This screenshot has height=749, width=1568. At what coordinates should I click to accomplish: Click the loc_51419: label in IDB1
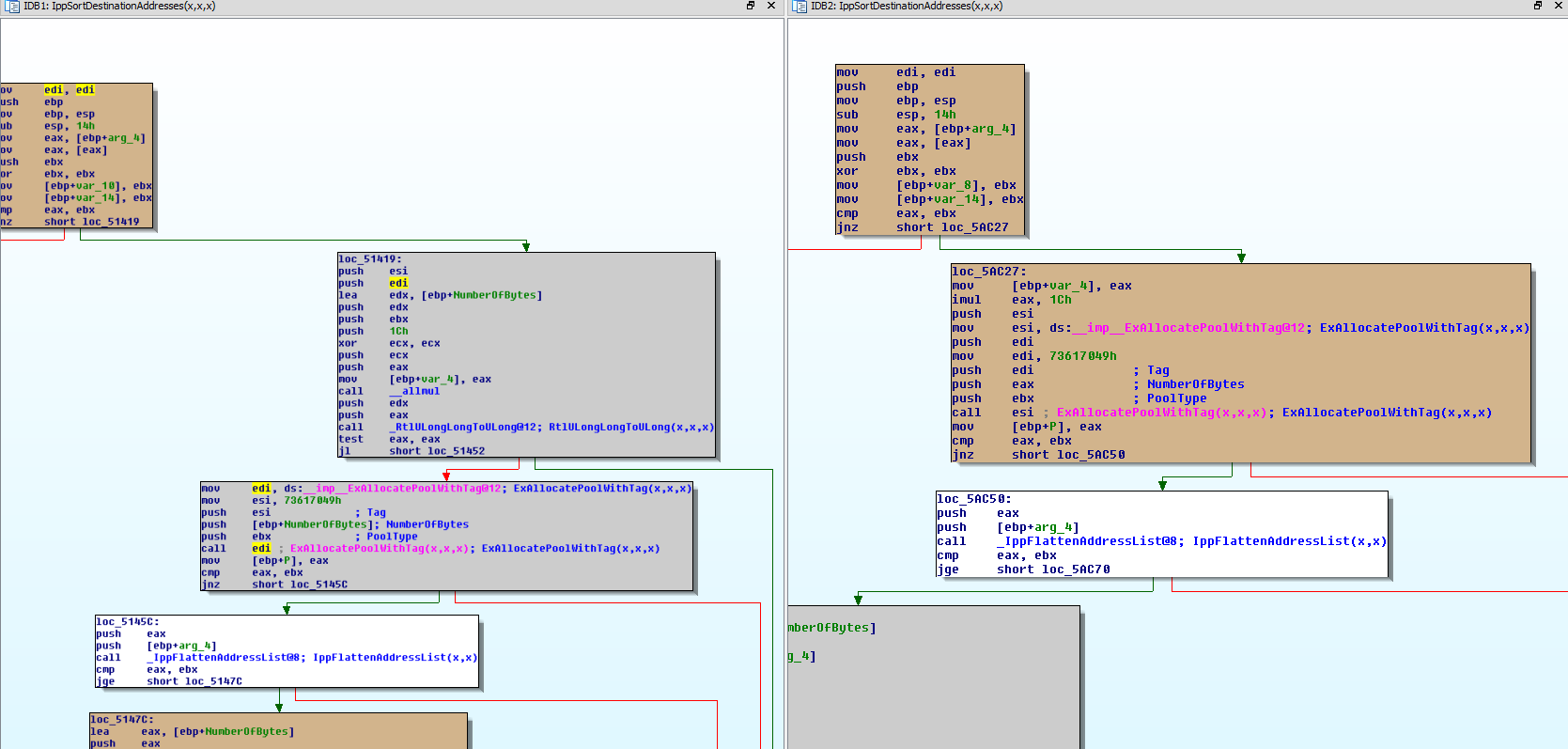tap(370, 259)
